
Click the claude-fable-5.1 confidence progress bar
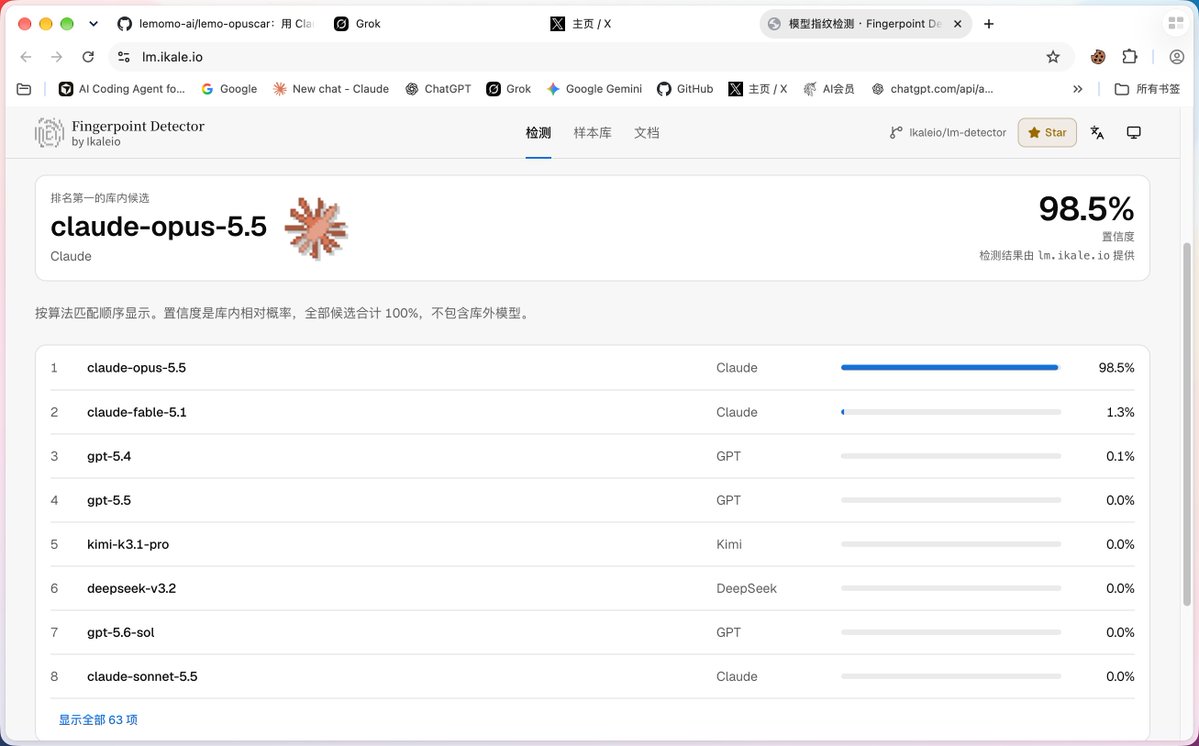(x=950, y=412)
